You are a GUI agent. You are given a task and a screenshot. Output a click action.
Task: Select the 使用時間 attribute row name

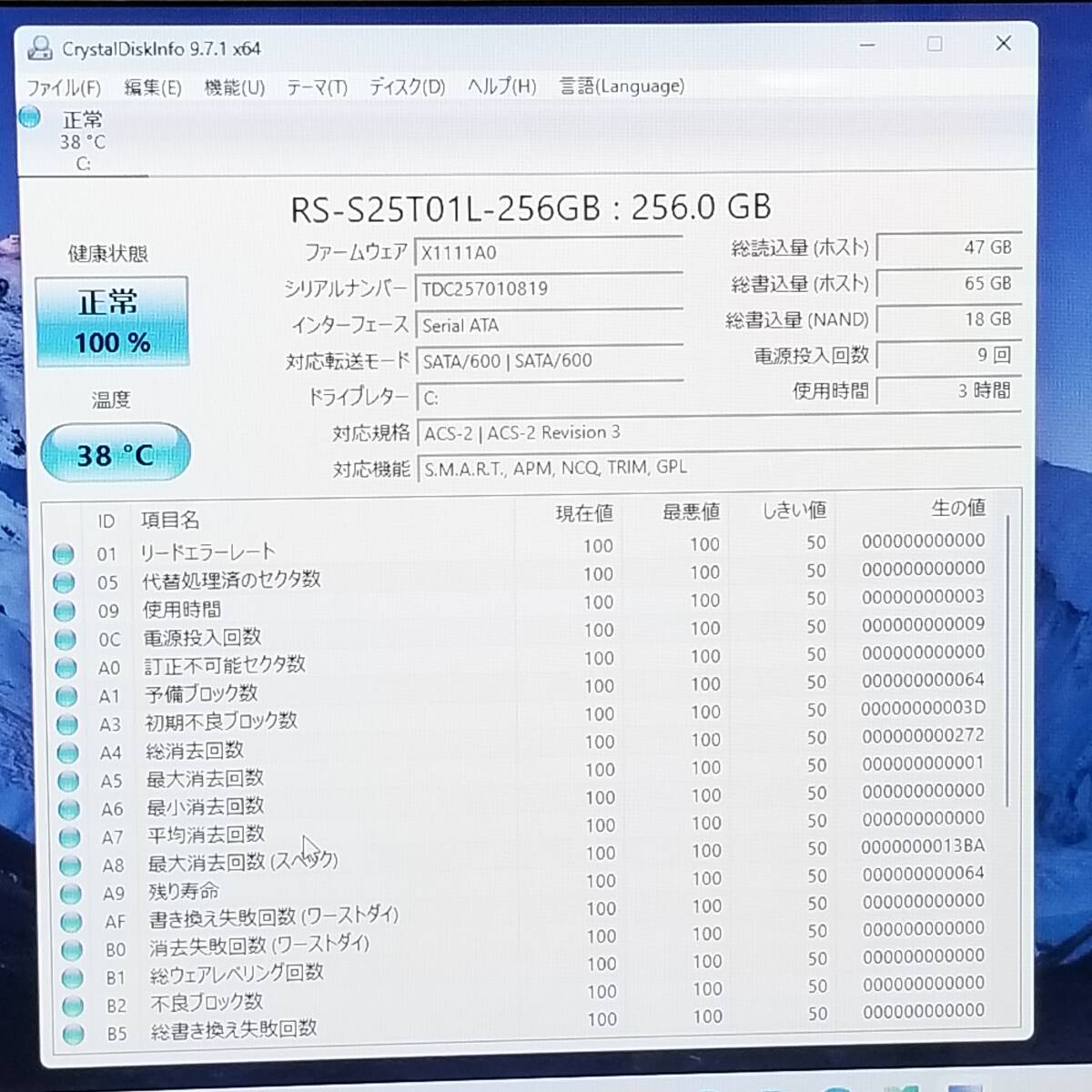tap(182, 609)
